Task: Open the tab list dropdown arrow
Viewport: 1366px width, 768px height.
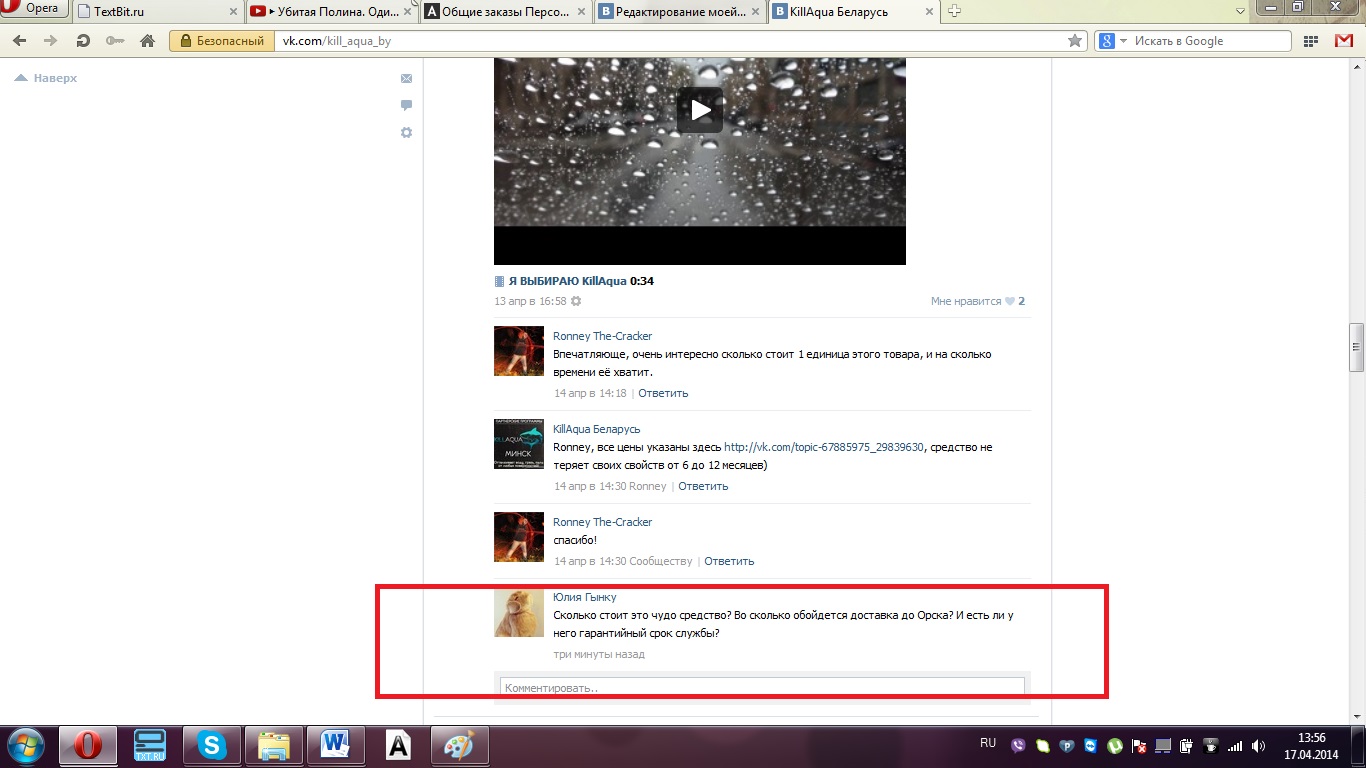Action: point(1240,11)
